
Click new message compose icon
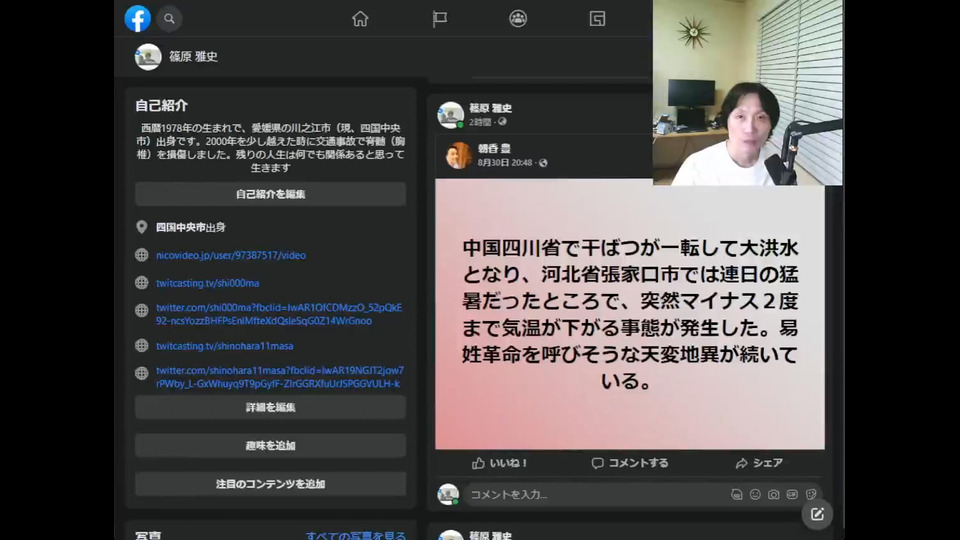[x=817, y=514]
